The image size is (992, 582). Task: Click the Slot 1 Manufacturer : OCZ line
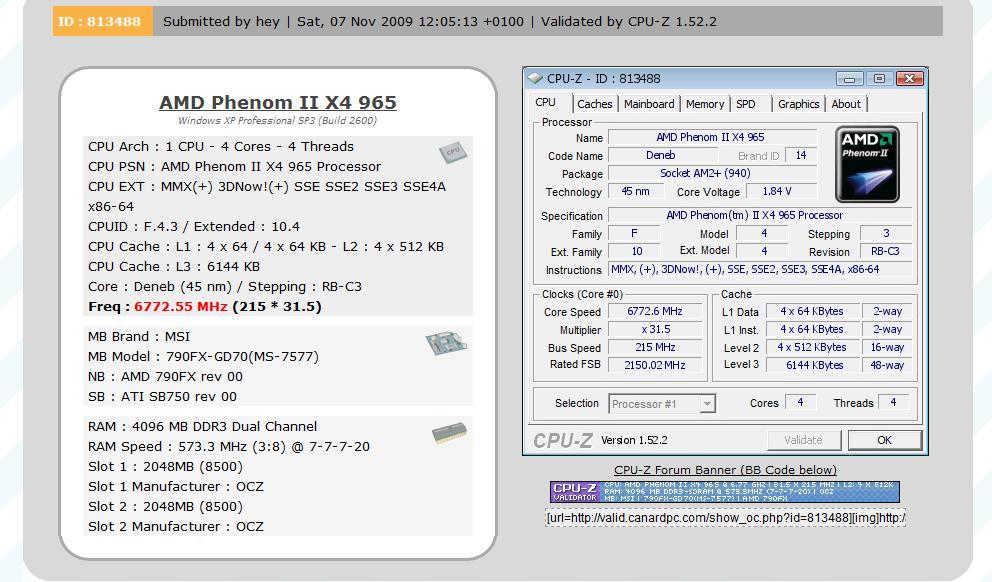175,486
